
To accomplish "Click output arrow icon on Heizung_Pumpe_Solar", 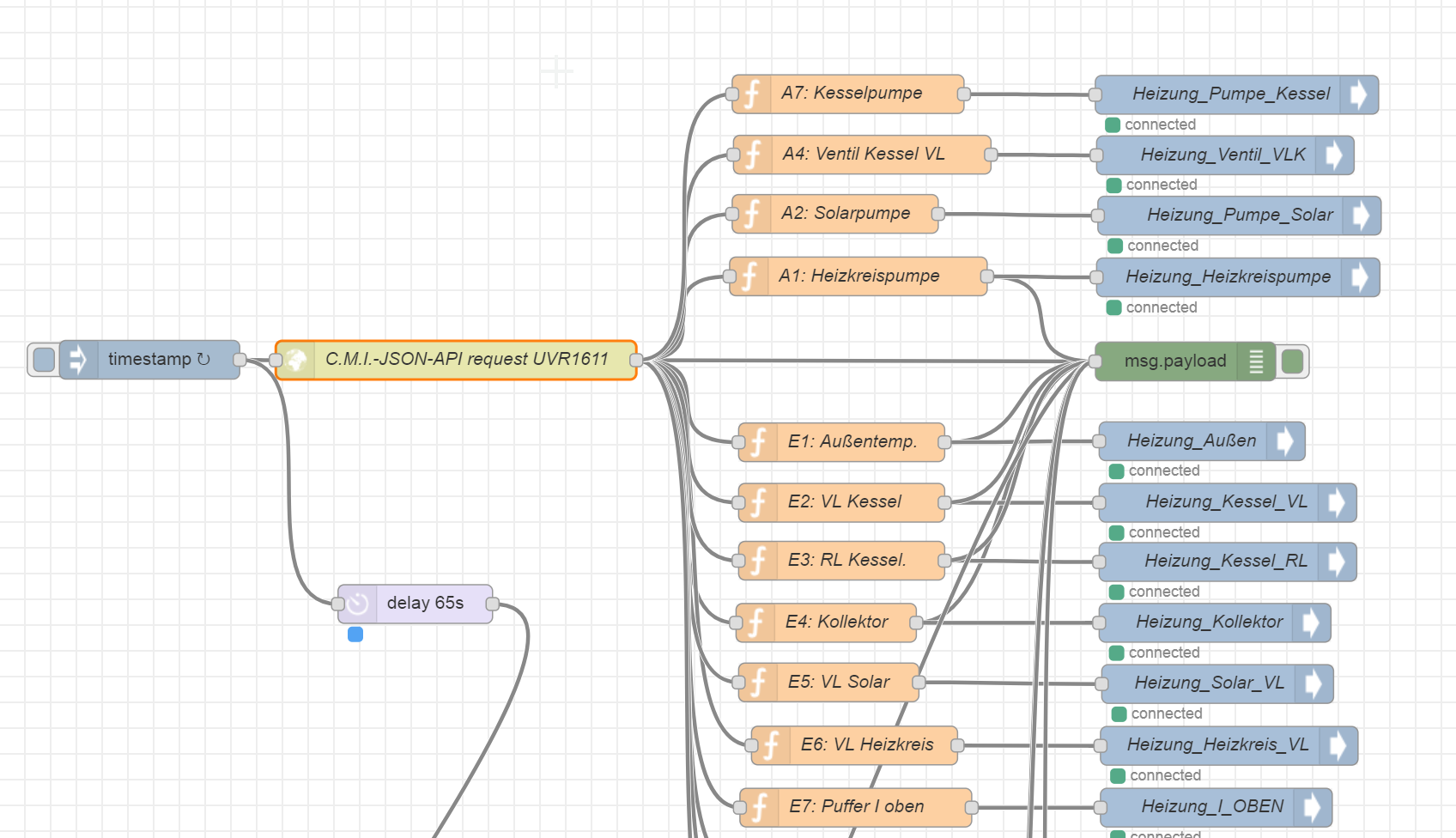I will 1362,216.
